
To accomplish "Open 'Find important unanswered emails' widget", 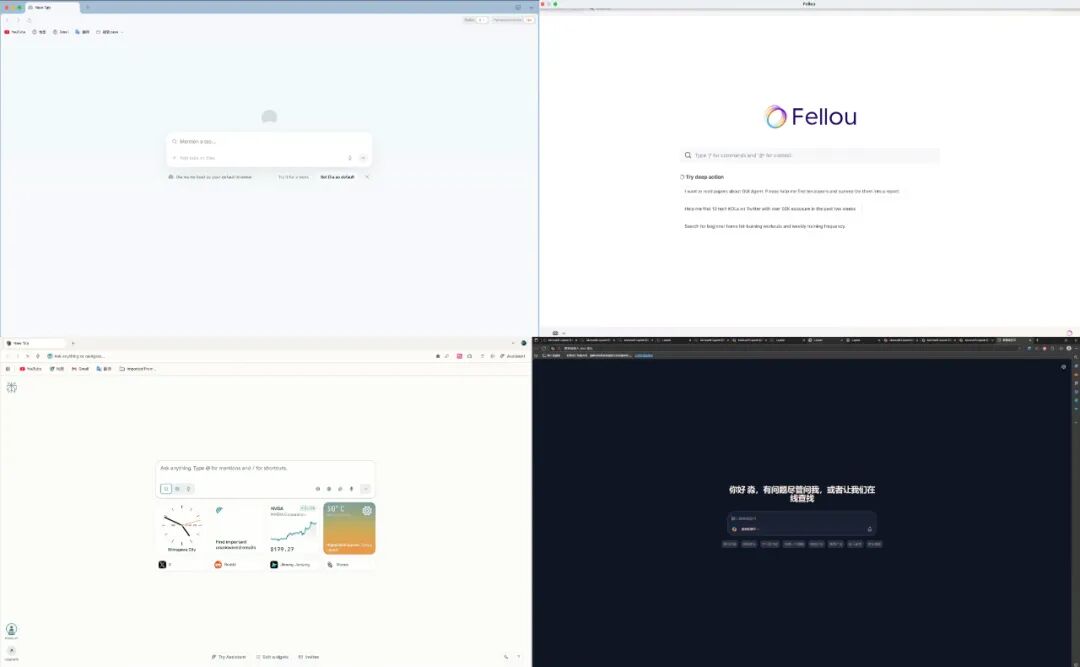I will click(238, 529).
